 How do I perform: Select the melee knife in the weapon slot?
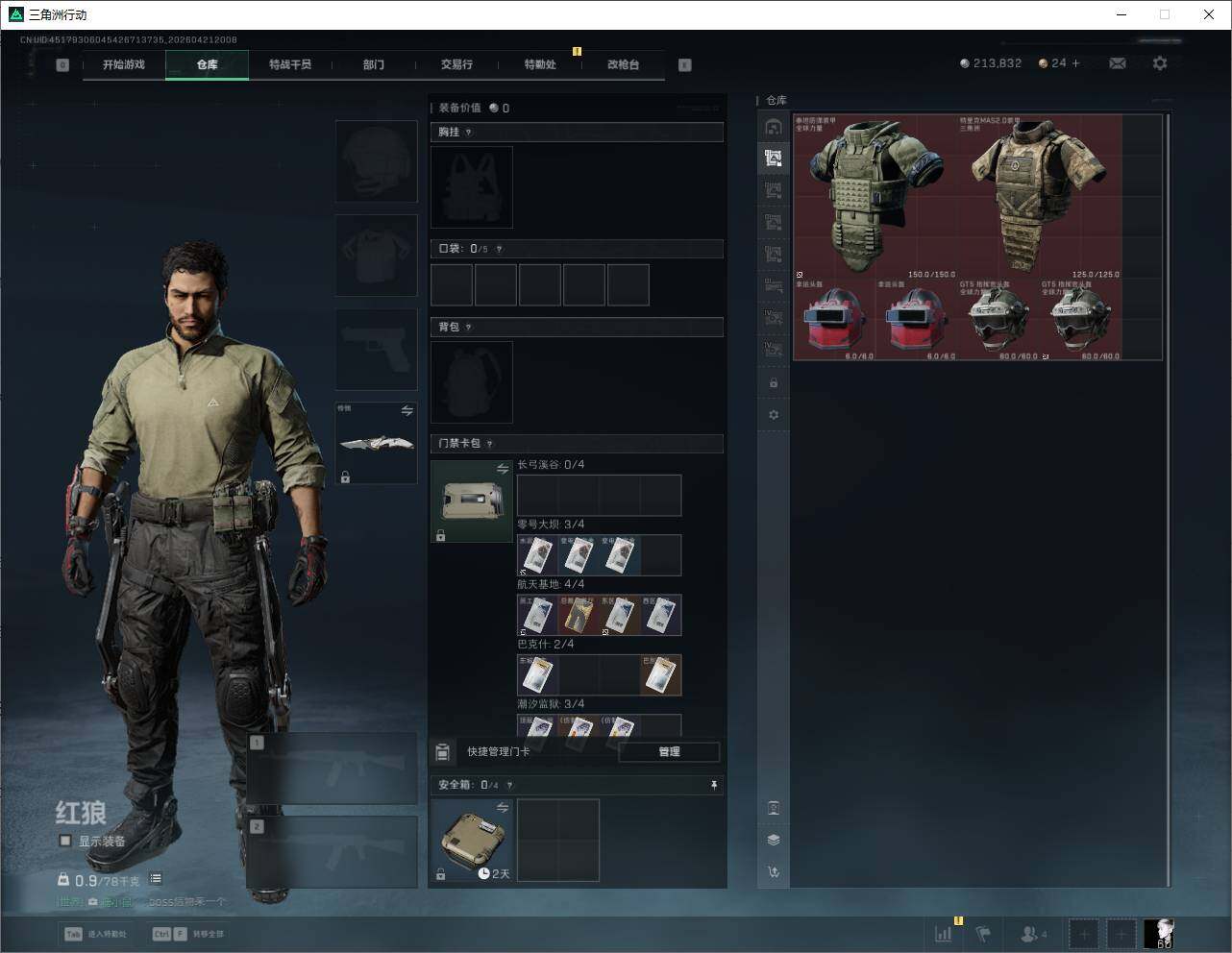pos(377,443)
